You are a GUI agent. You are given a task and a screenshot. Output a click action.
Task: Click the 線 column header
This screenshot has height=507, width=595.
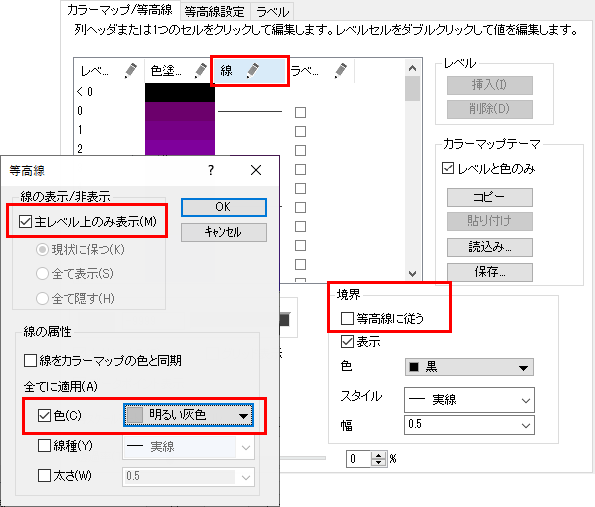(x=250, y=71)
